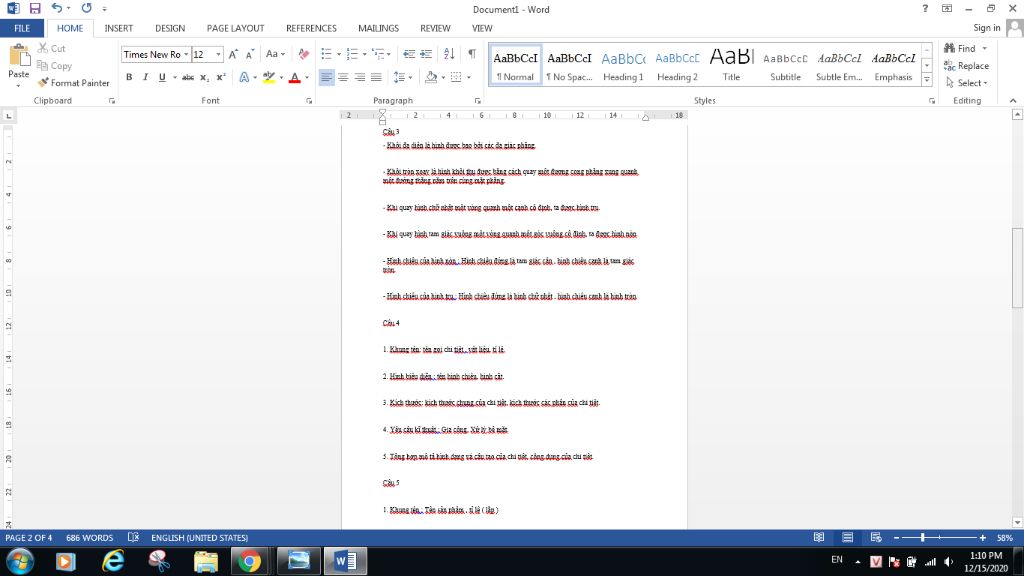Switch to Web Layout view in status bar
Image resolution: width=1024 pixels, height=576 pixels.
coord(876,537)
